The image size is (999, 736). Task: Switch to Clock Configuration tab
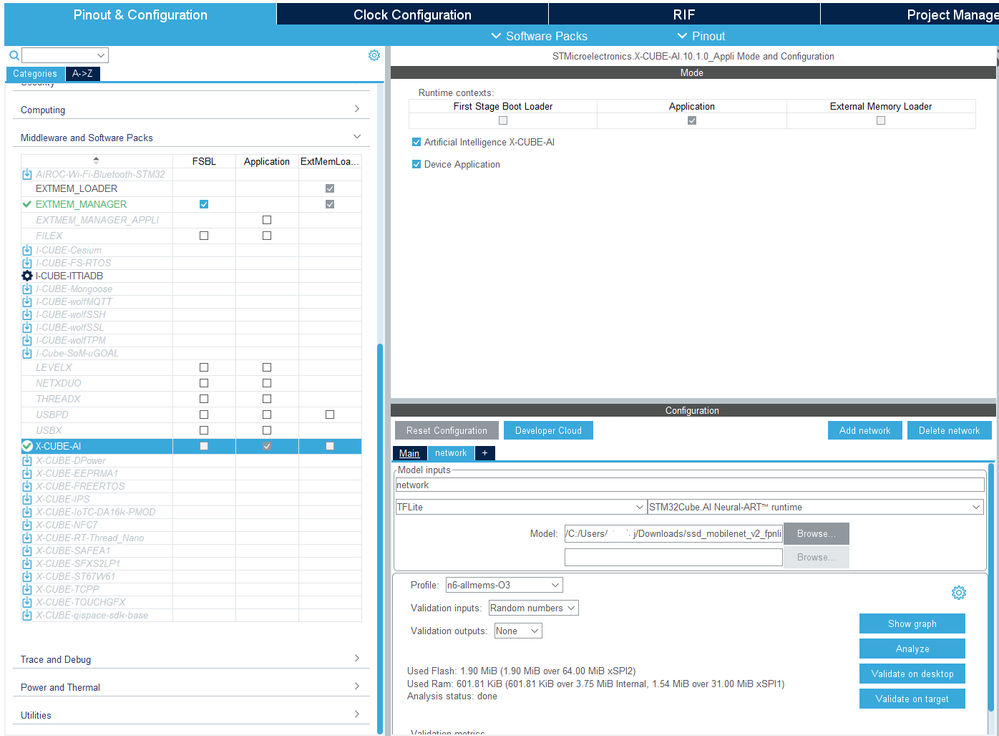[x=412, y=15]
